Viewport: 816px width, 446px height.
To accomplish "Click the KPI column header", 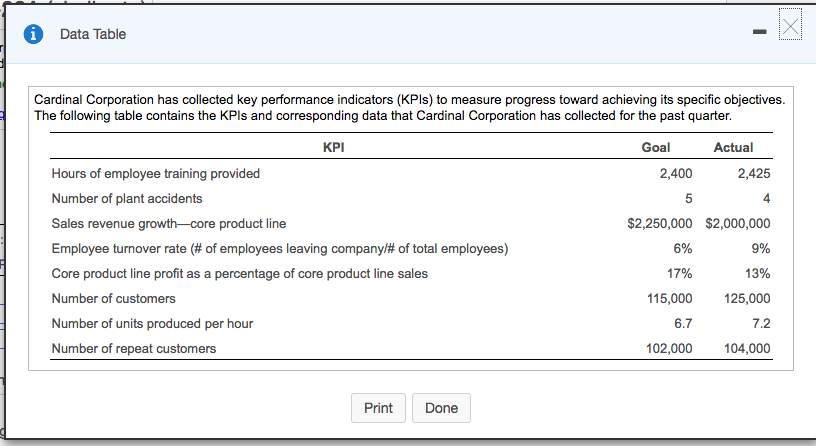I will click(x=334, y=147).
